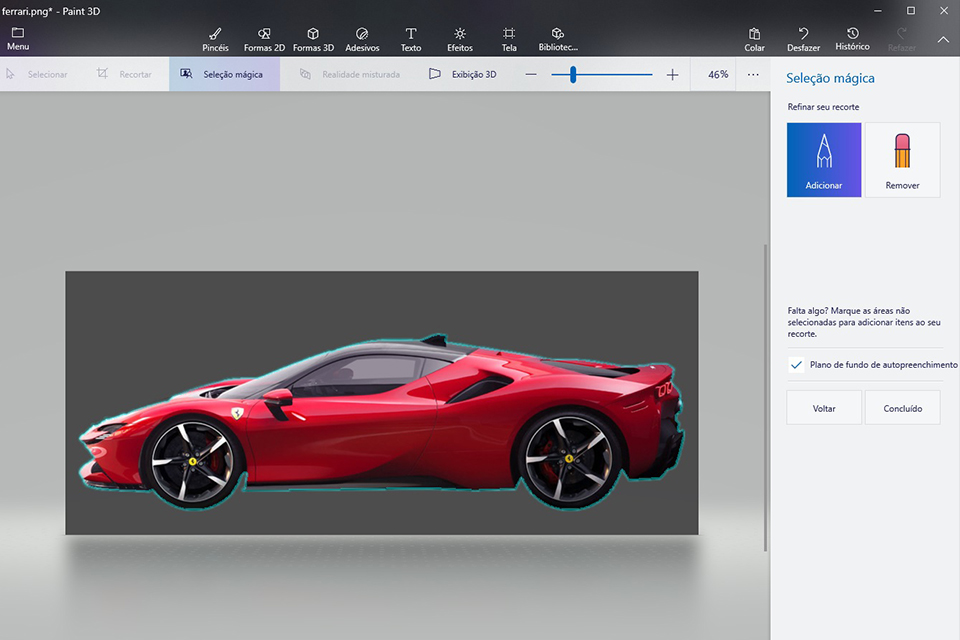960x640 pixels.
Task: Click the canvas vertical scrollbar
Action: pos(765,398)
